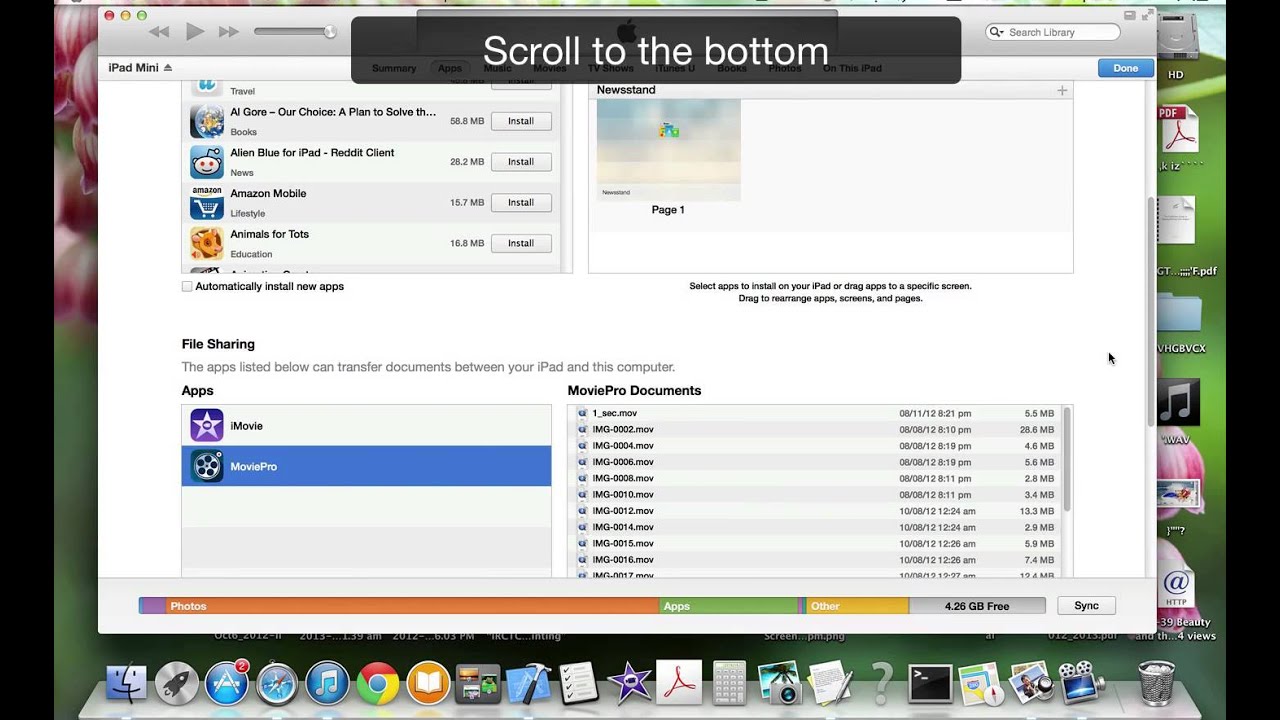The width and height of the screenshot is (1280, 720).
Task: Play music with the play button
Action: [195, 32]
